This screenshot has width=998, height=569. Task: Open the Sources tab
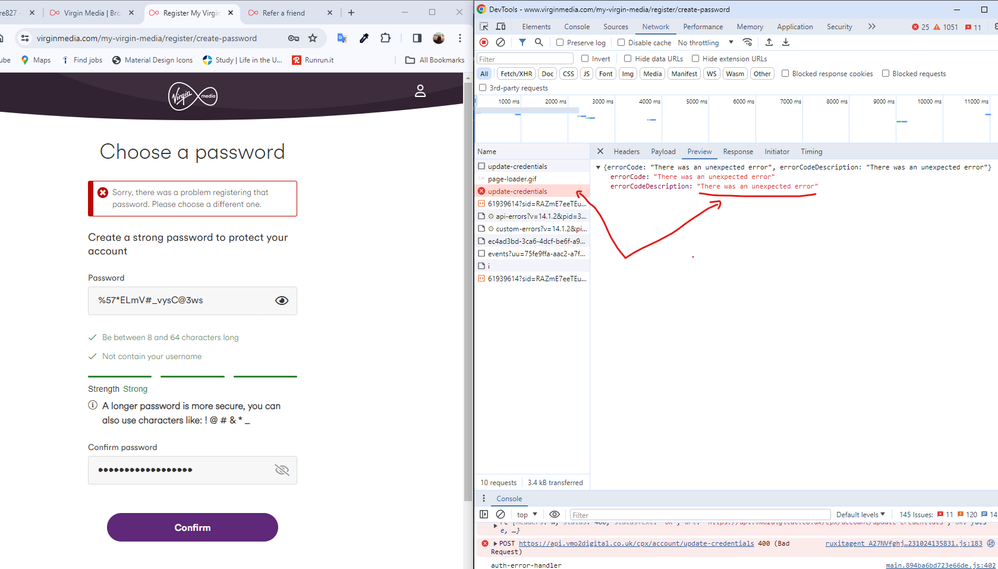coord(615,27)
